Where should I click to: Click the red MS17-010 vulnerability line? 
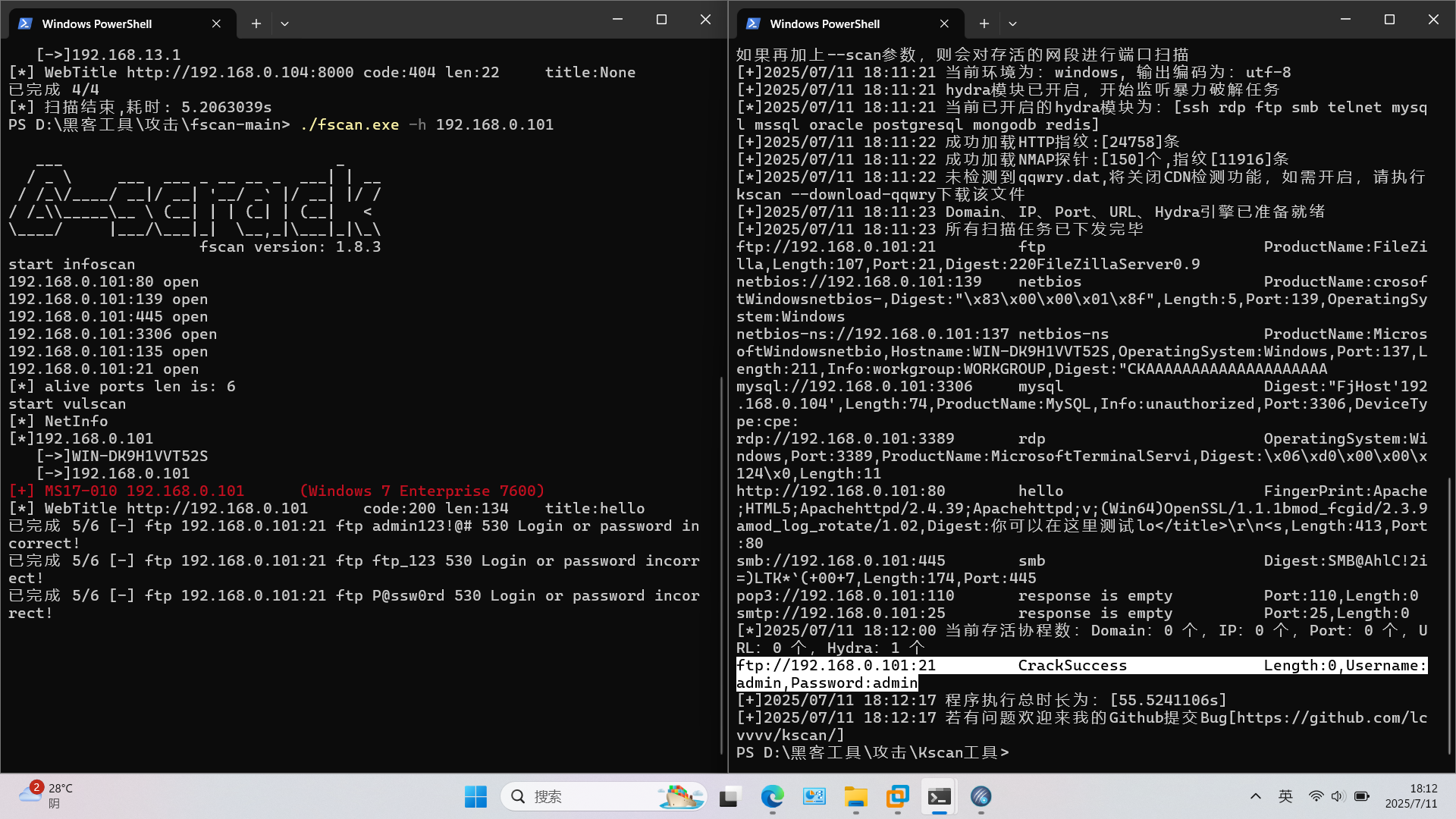(x=277, y=491)
